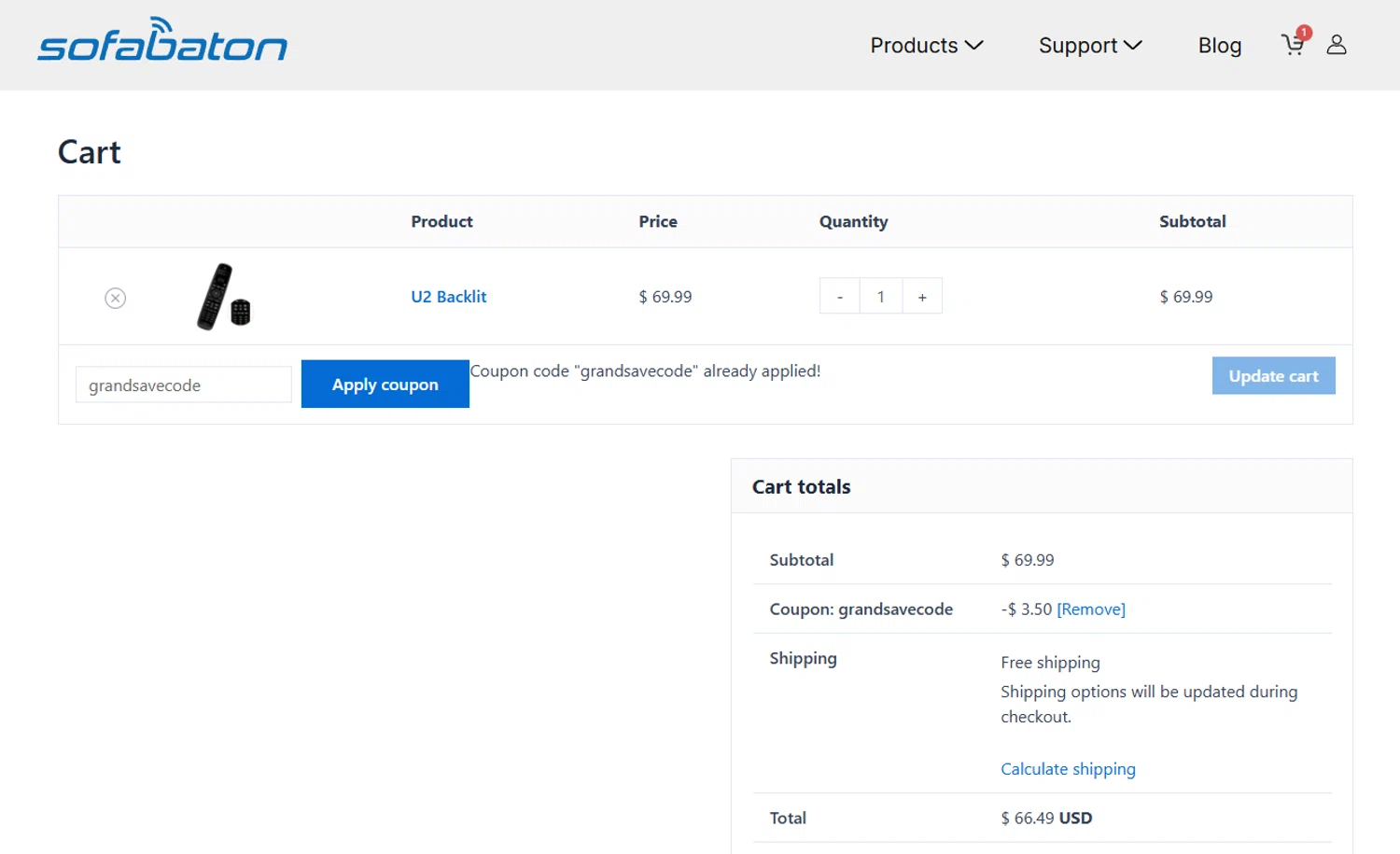
Task: Remove U2 Backlit from cart
Action: (115, 298)
